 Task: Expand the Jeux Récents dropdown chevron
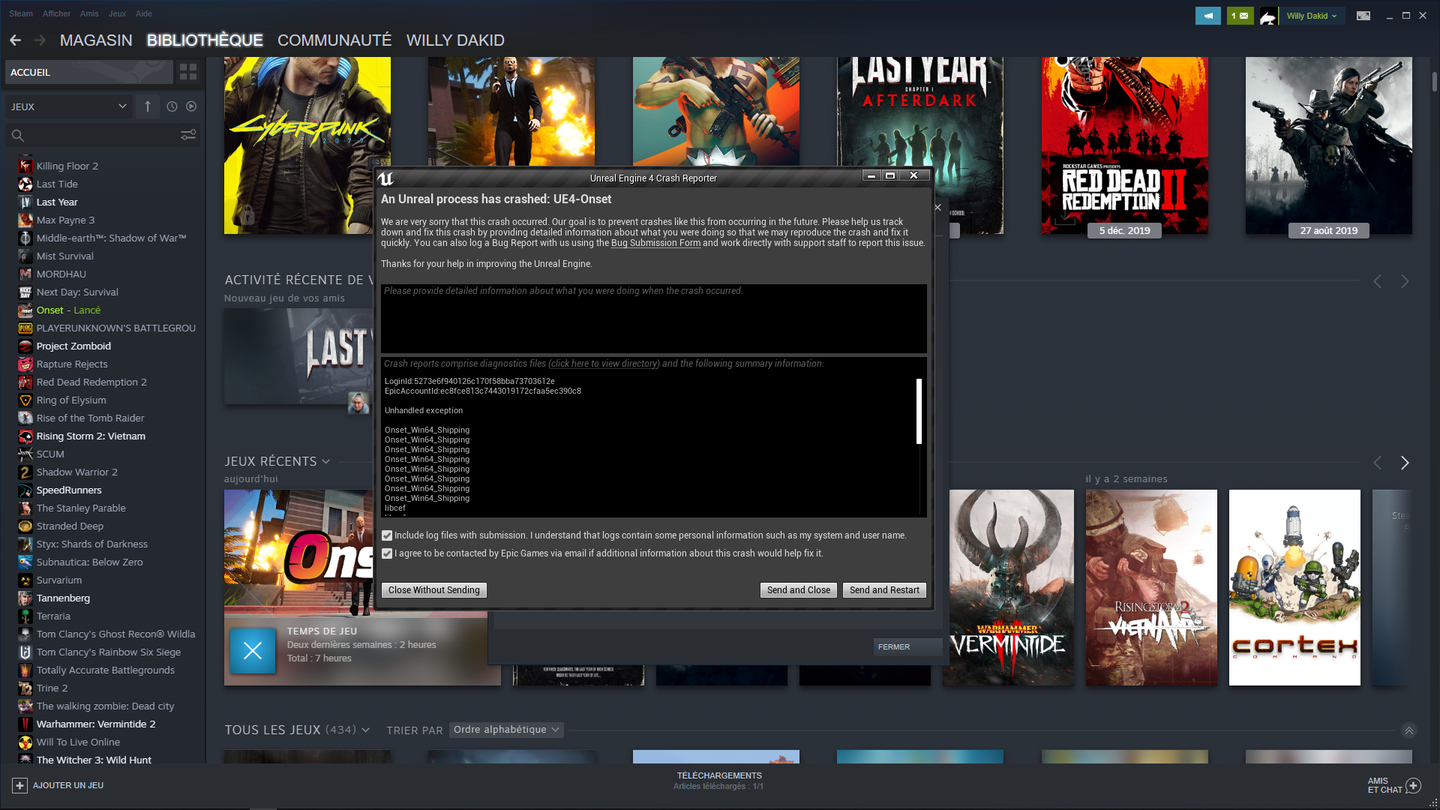(325, 461)
